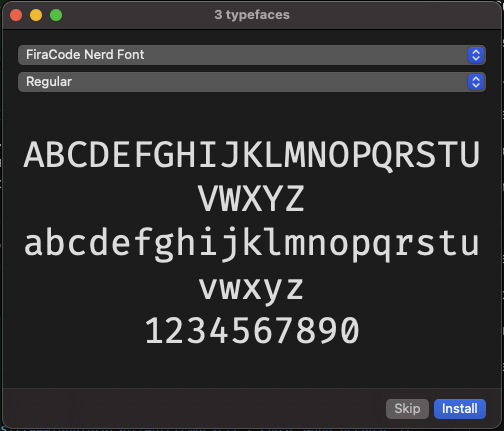Click the Install button
Viewport: 504px width, 431px height.
460,409
